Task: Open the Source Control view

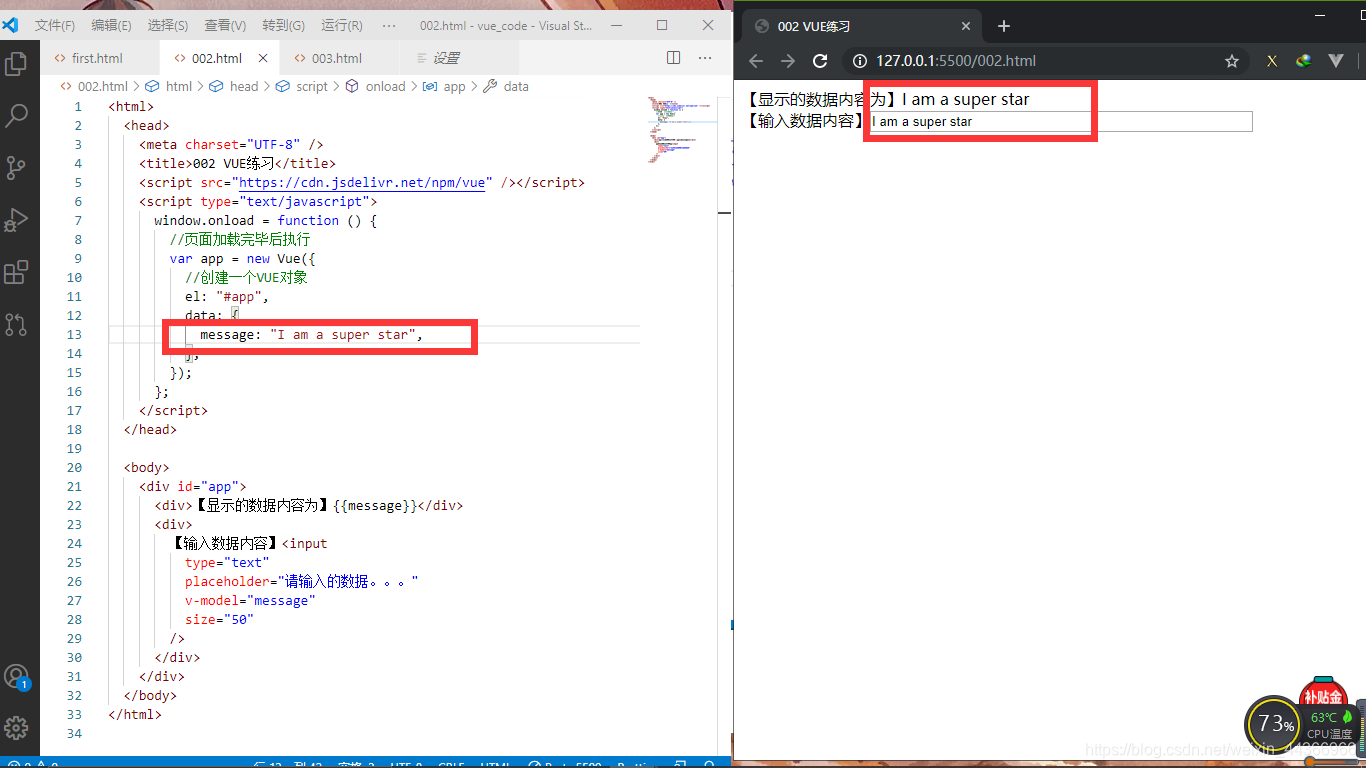Action: [16, 167]
